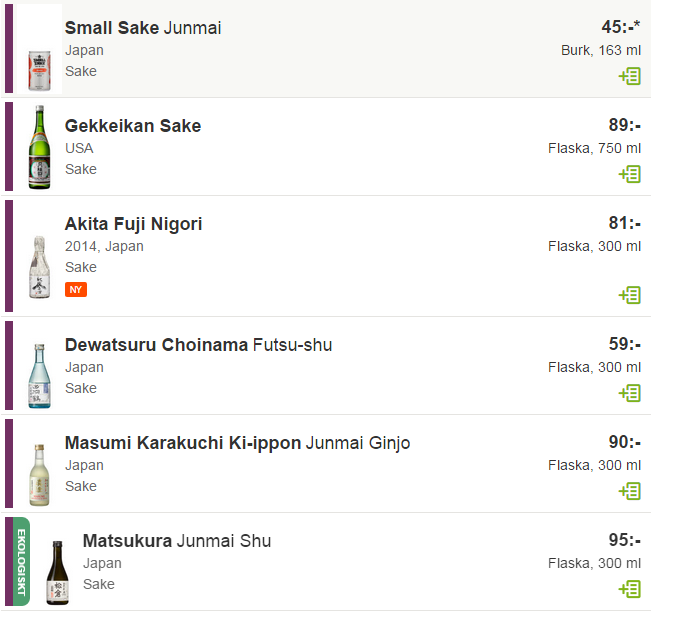Add Small Sake Junmai to list

click(x=630, y=76)
